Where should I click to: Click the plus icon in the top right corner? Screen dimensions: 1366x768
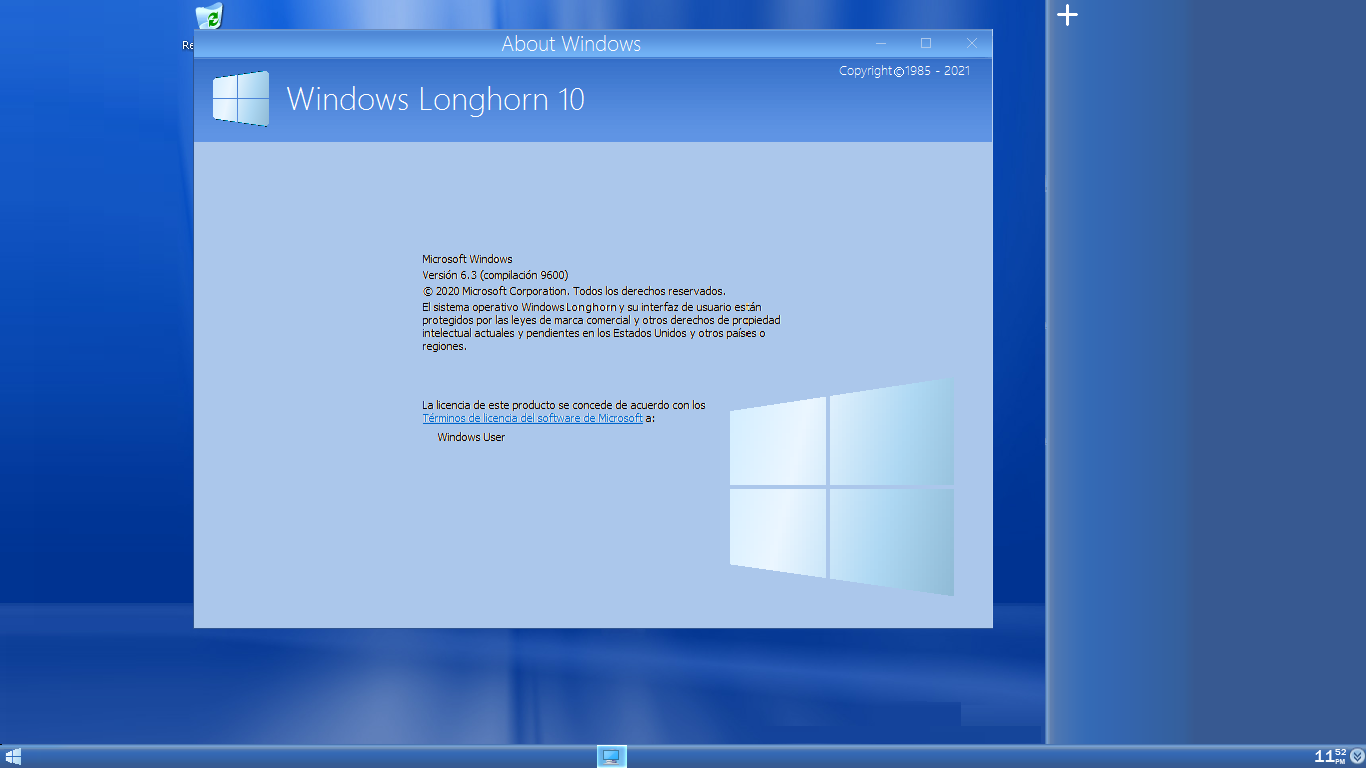[1066, 14]
